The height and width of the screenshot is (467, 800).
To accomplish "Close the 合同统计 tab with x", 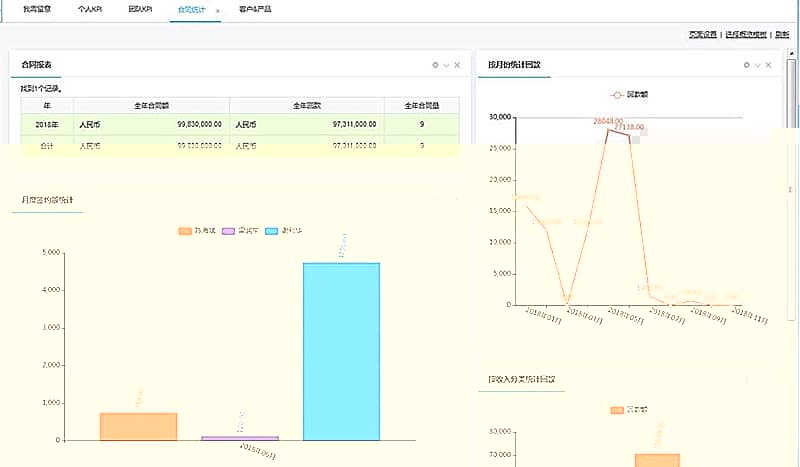I will click(217, 11).
